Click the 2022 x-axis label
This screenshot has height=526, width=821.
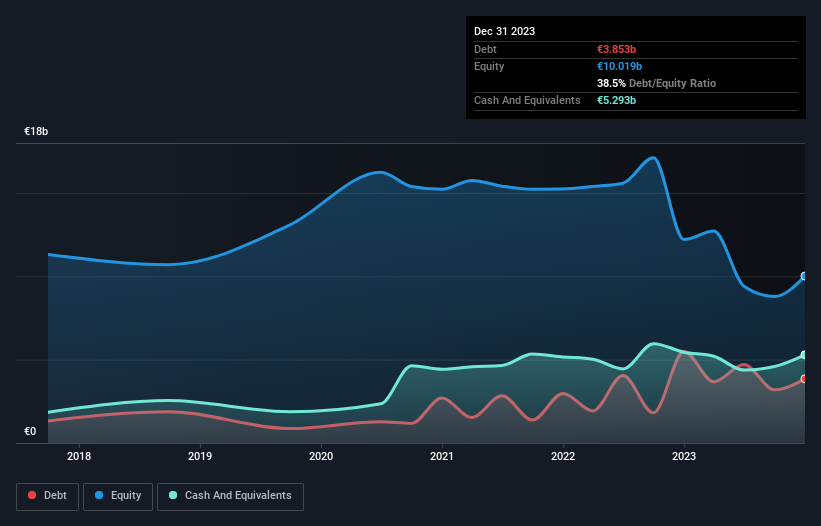(563, 456)
